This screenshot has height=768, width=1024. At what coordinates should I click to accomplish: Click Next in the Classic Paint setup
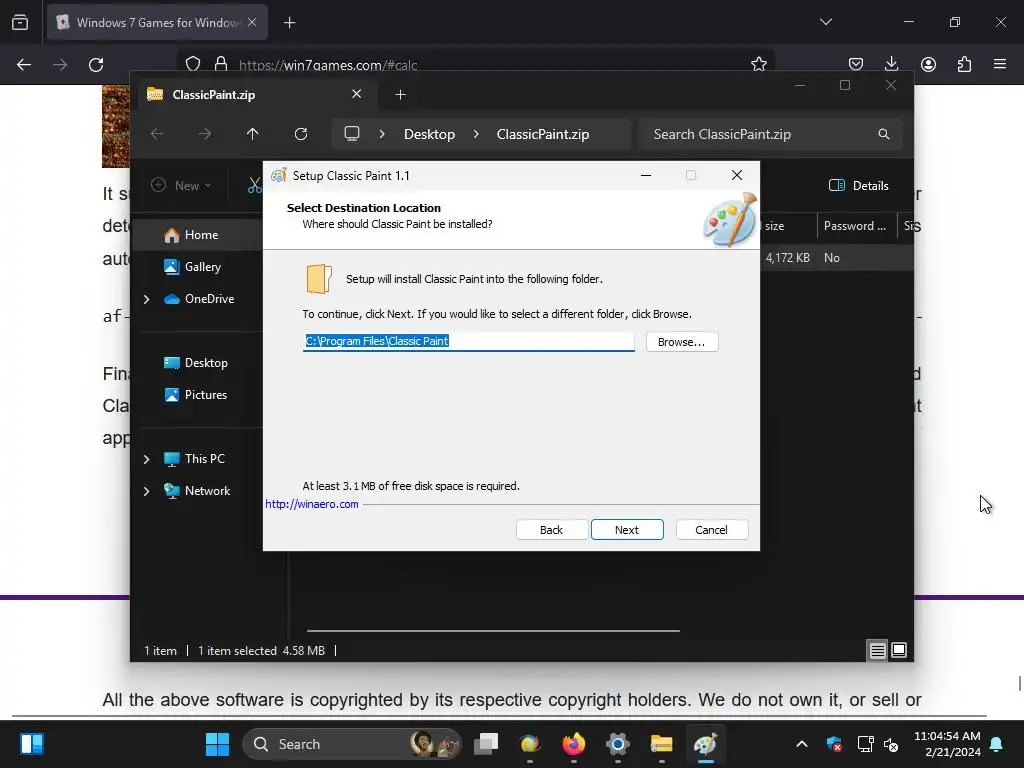[x=627, y=530]
